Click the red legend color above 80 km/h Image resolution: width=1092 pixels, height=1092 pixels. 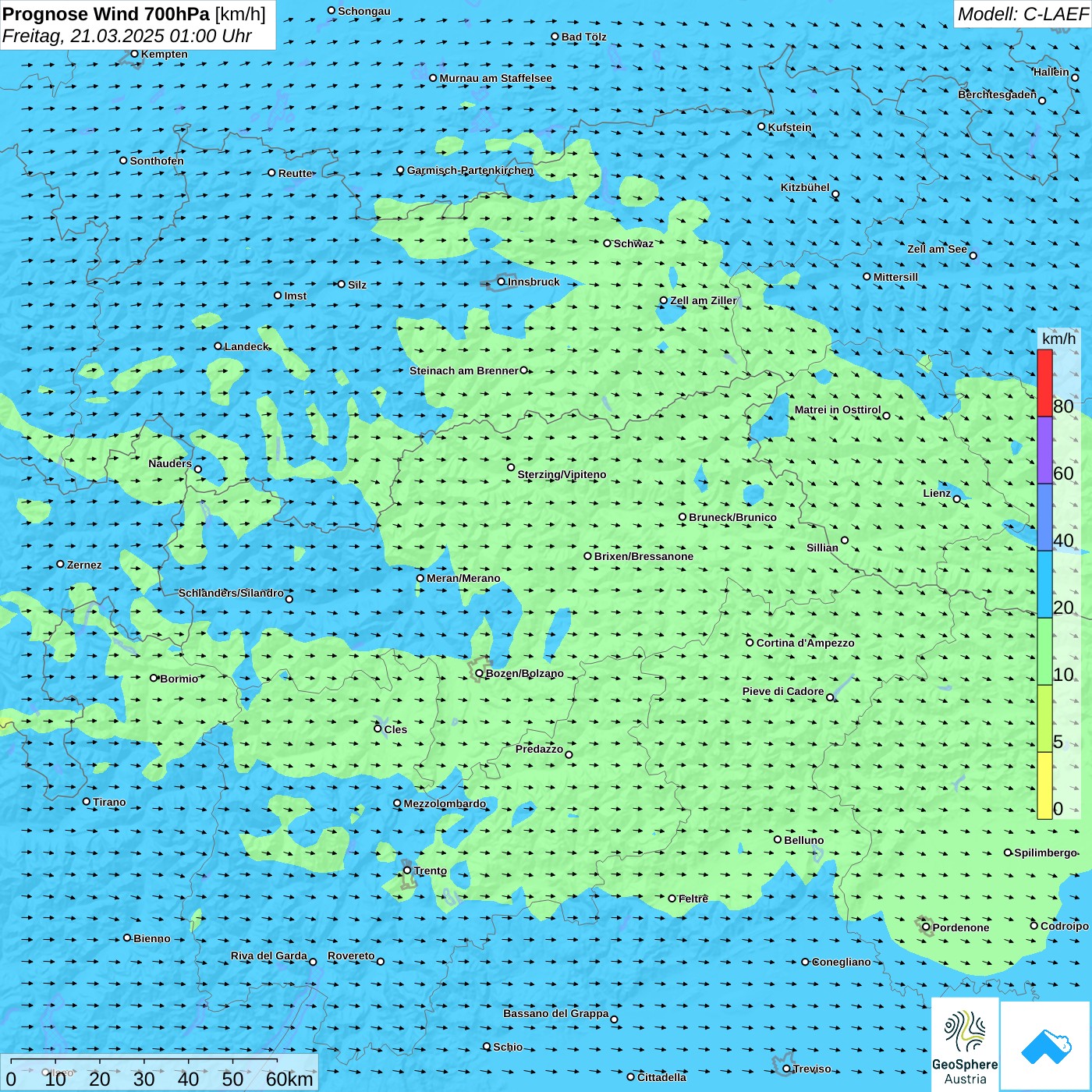(1044, 383)
